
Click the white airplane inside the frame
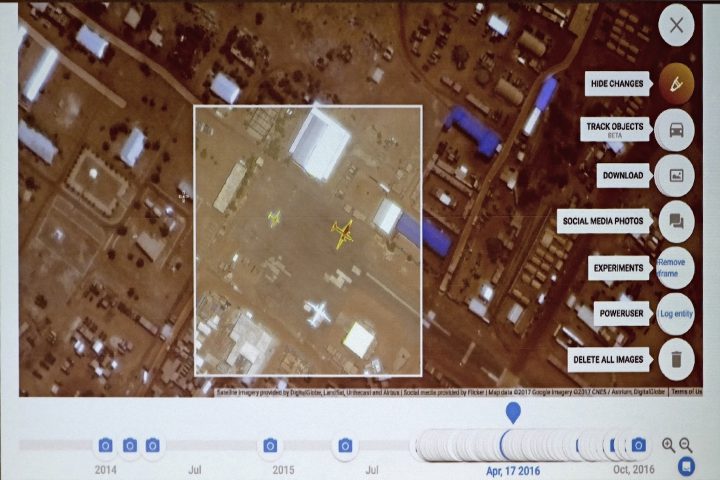click(318, 314)
